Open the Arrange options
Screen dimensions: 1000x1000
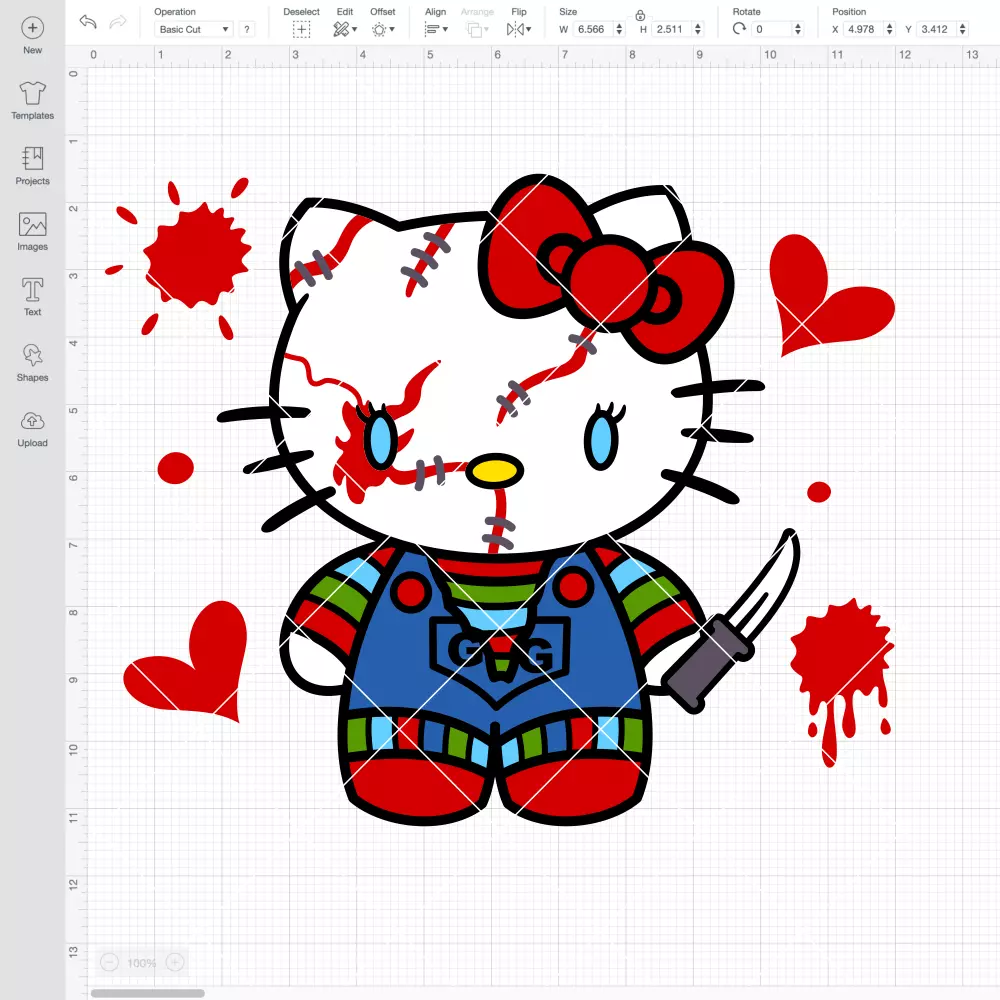[478, 29]
